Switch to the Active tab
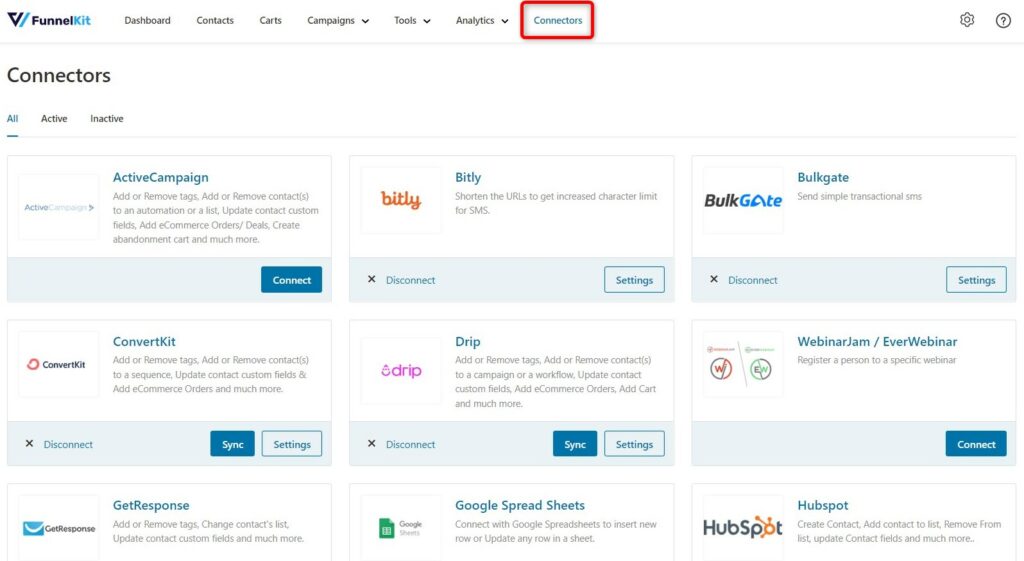 54,119
